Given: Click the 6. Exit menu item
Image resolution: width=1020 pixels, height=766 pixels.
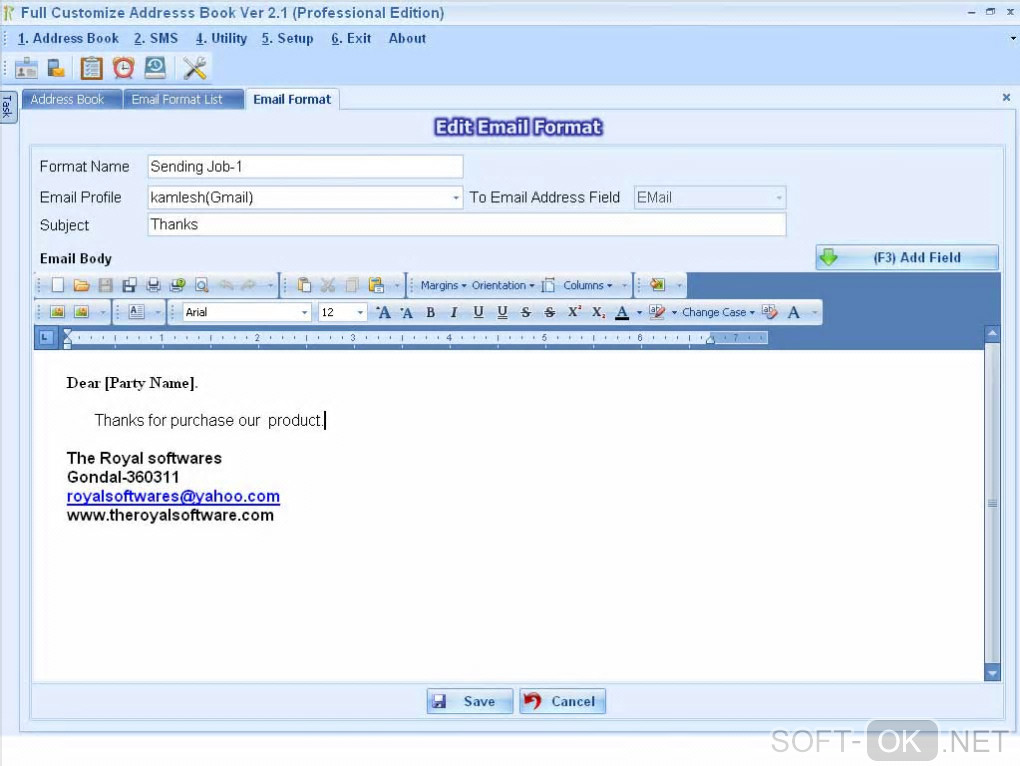Looking at the screenshot, I should pyautogui.click(x=351, y=38).
